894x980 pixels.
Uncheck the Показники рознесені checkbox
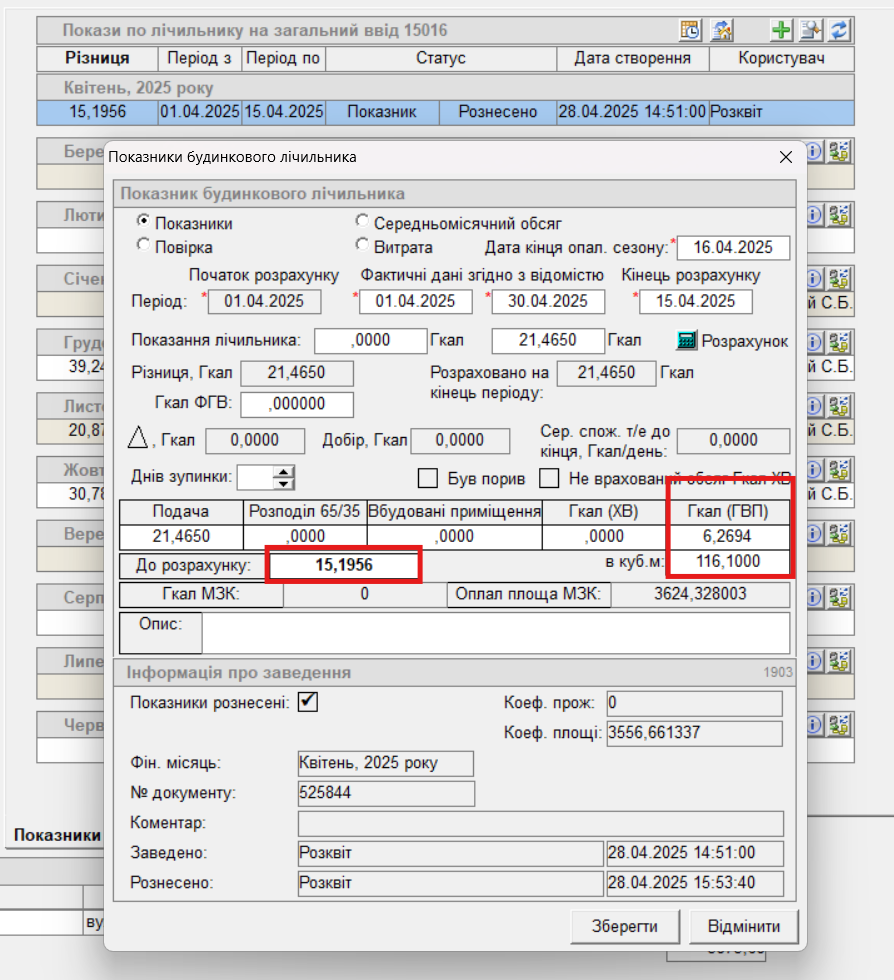click(x=308, y=702)
